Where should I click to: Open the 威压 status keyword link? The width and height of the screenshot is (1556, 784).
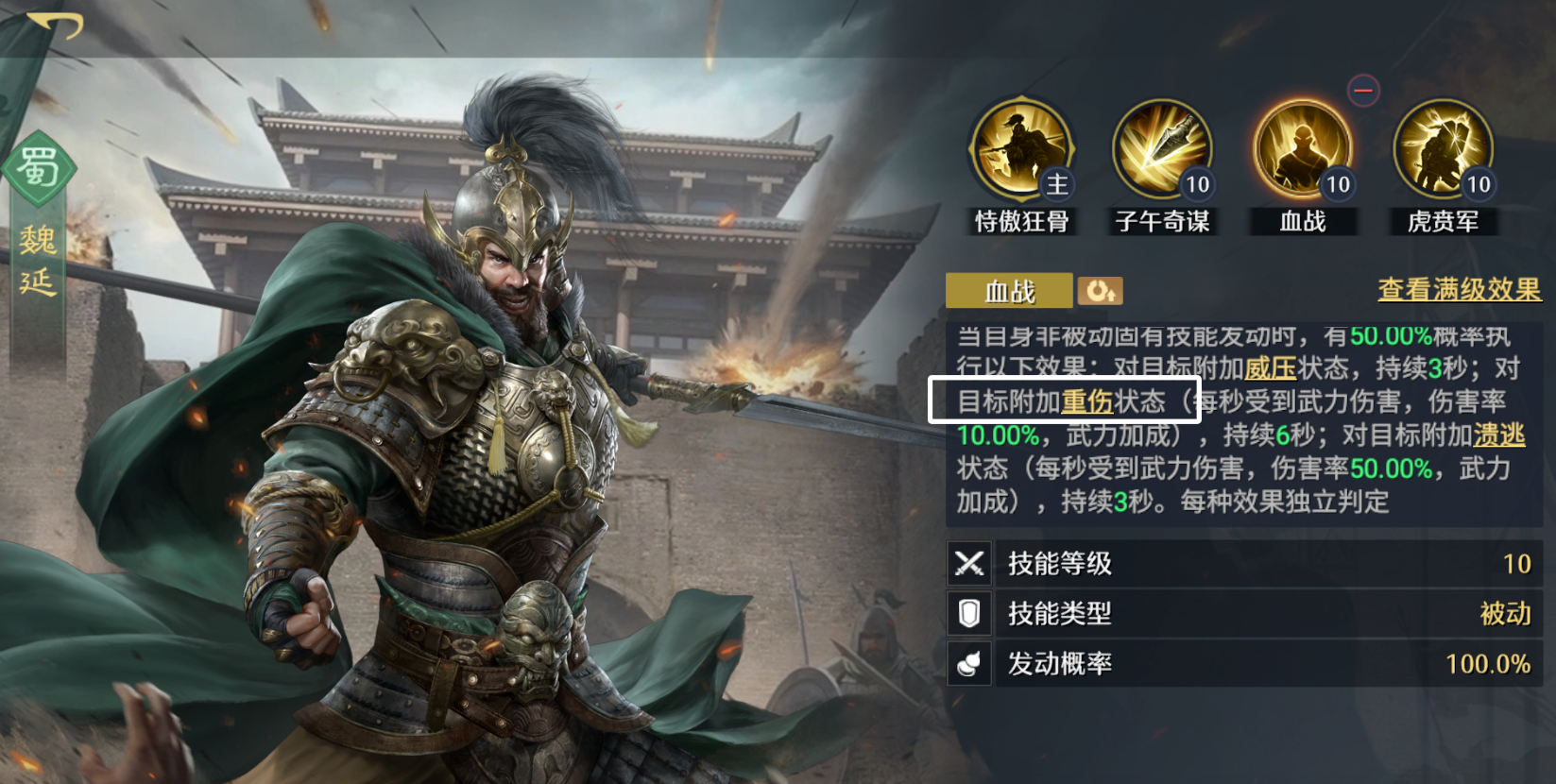[1270, 368]
